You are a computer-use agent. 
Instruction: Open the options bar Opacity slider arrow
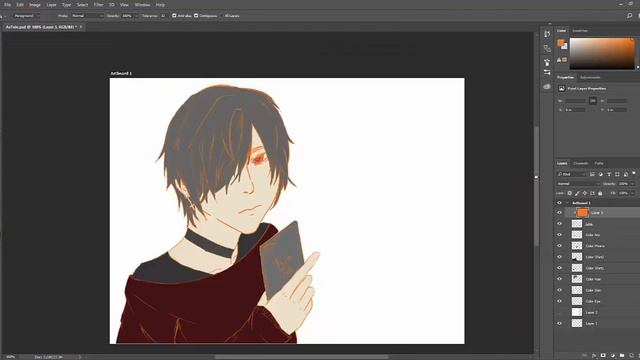[x=136, y=16]
